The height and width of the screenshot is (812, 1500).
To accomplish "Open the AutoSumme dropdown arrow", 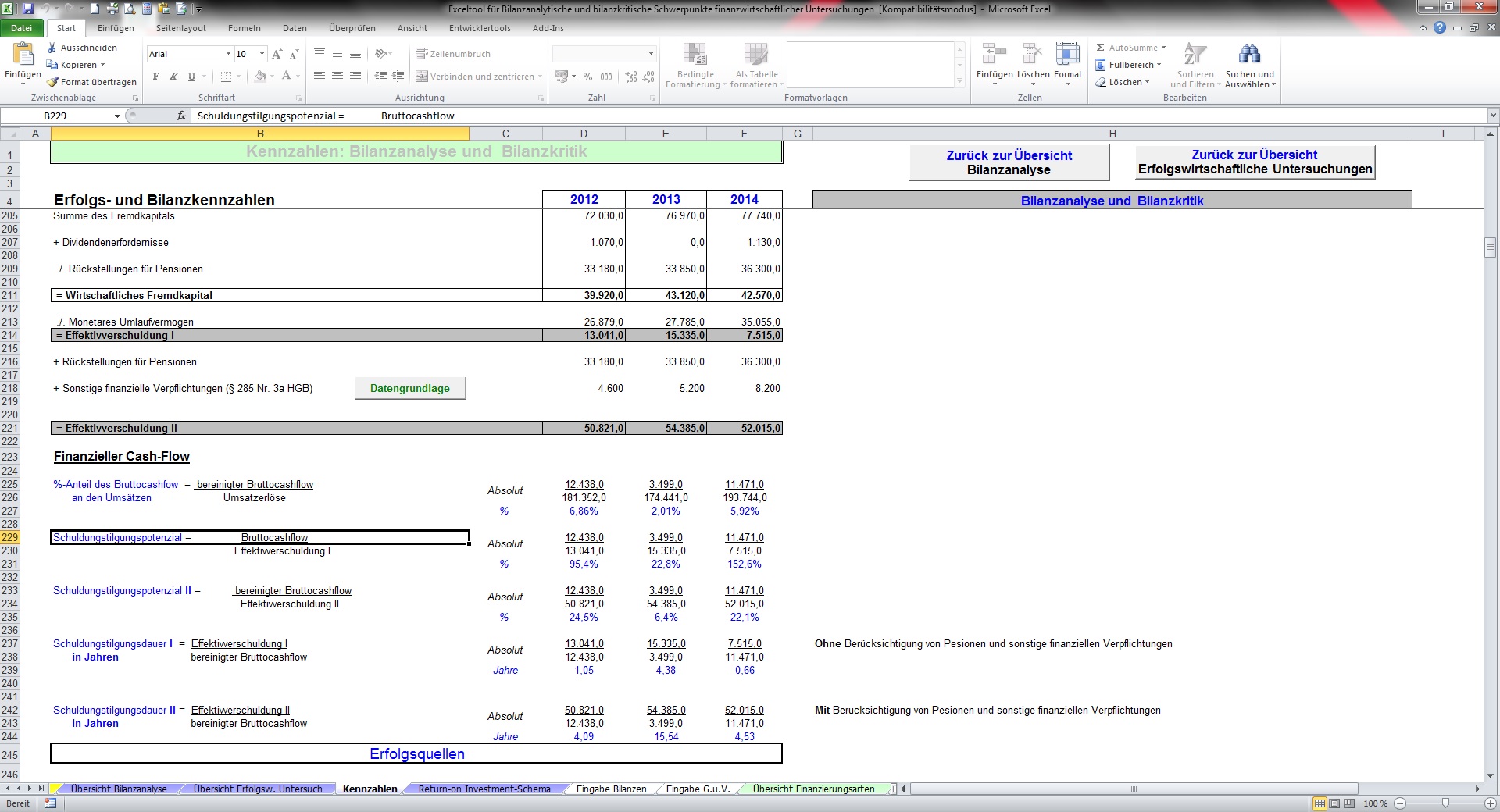I will [x=1163, y=48].
